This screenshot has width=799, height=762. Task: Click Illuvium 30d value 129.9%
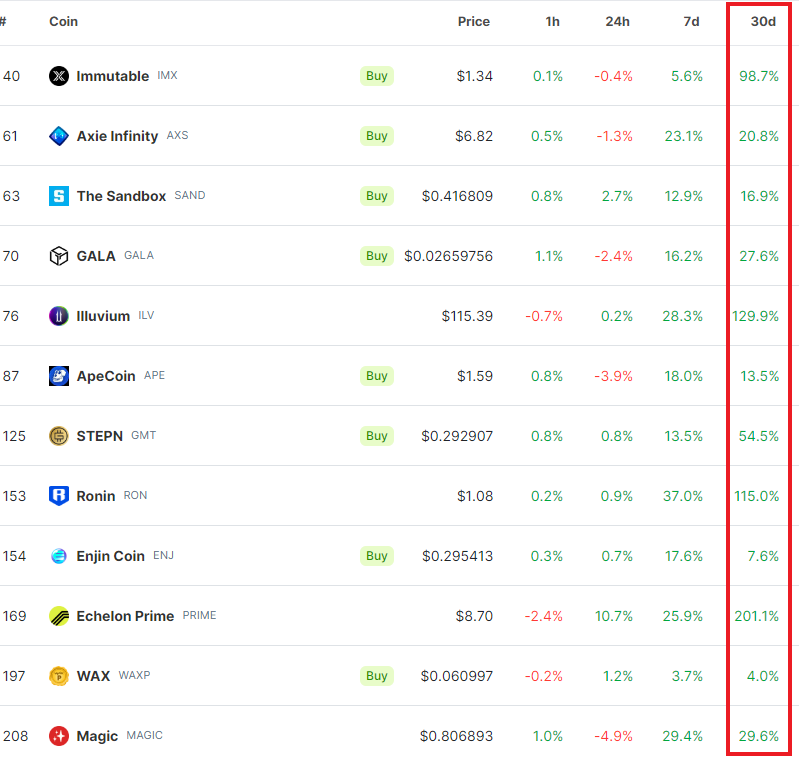click(755, 316)
